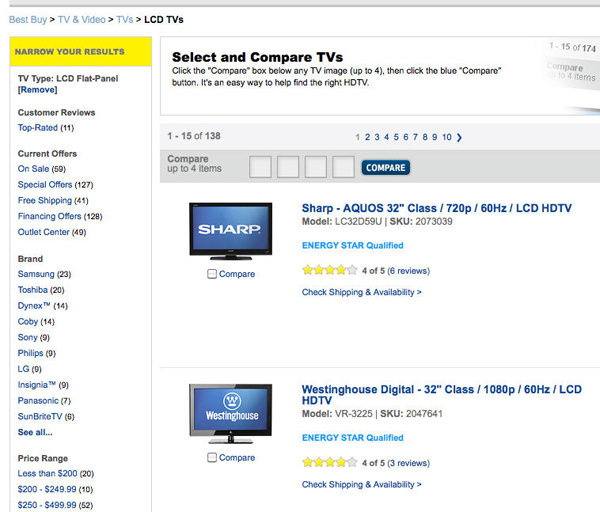This screenshot has height=512, width=600.
Task: Expand brand list with See all
Action: point(35,432)
